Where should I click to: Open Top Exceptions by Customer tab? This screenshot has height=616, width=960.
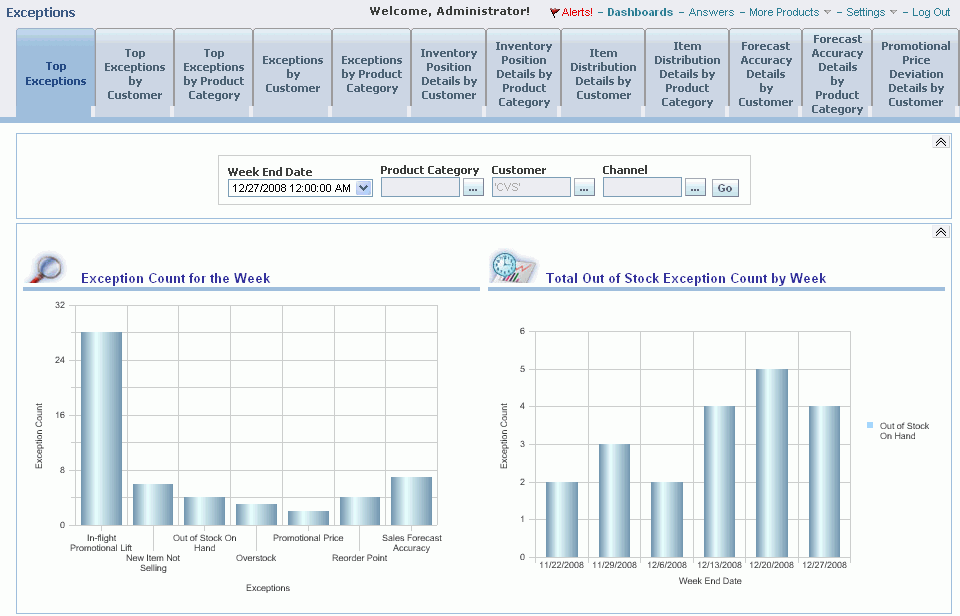[x=135, y=73]
